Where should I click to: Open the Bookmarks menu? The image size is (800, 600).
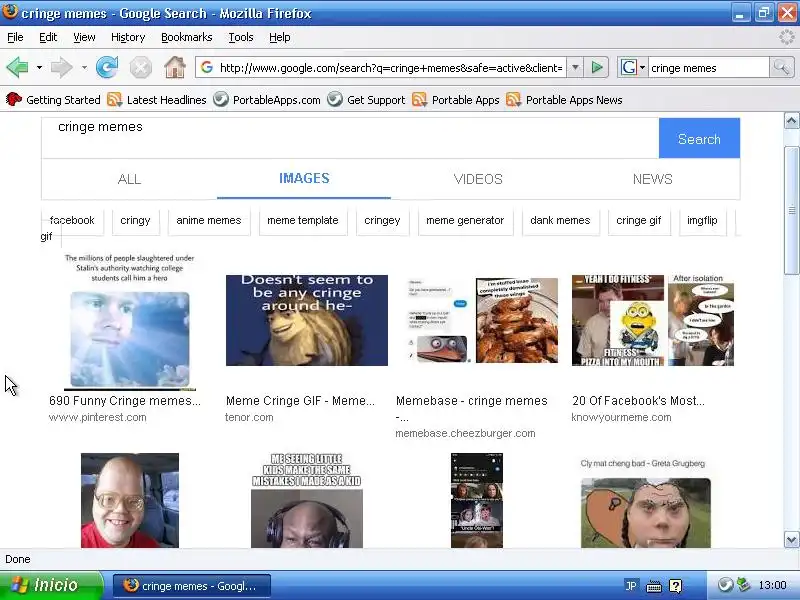pos(186,37)
